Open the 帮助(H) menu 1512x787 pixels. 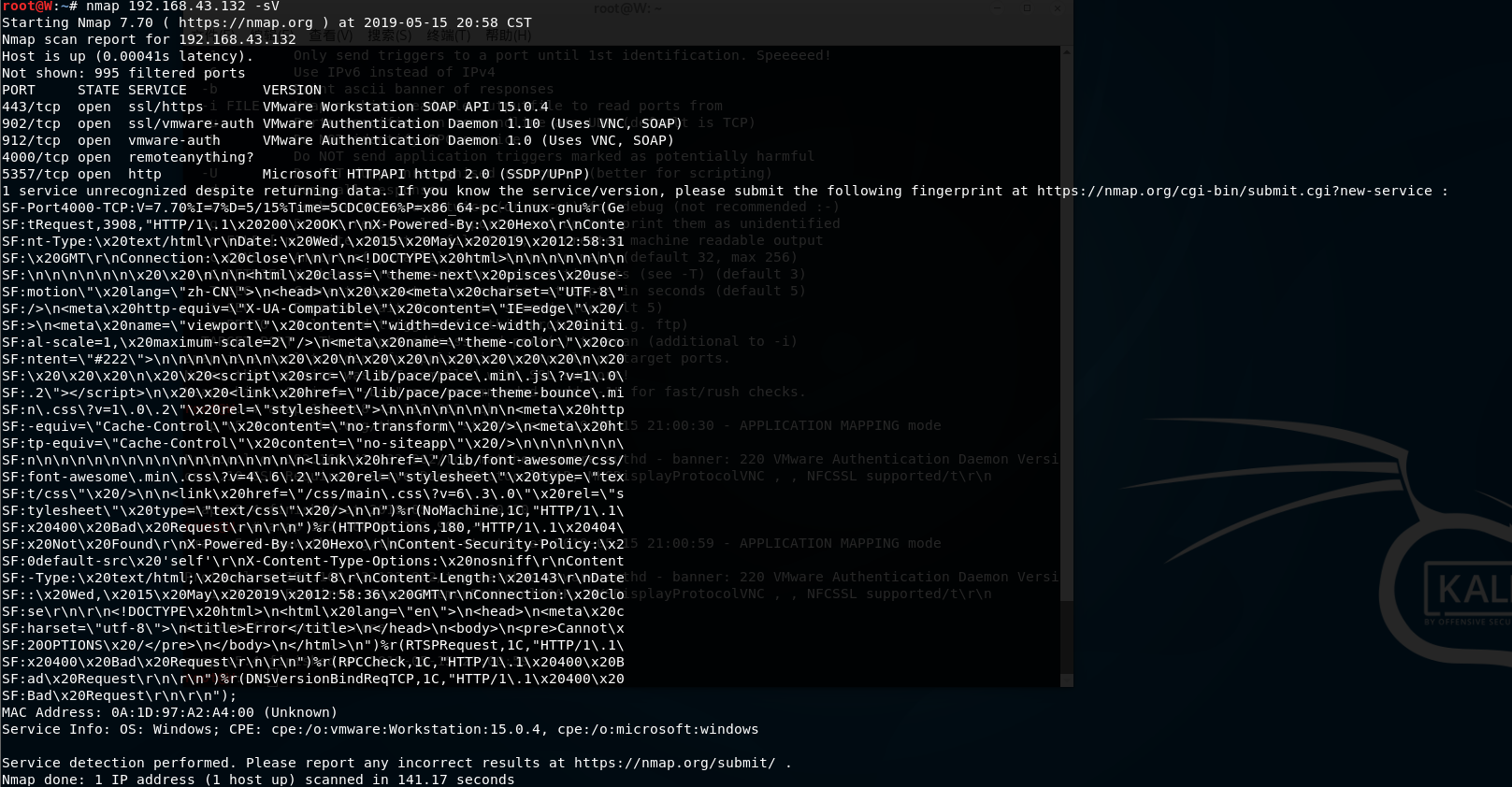(508, 36)
